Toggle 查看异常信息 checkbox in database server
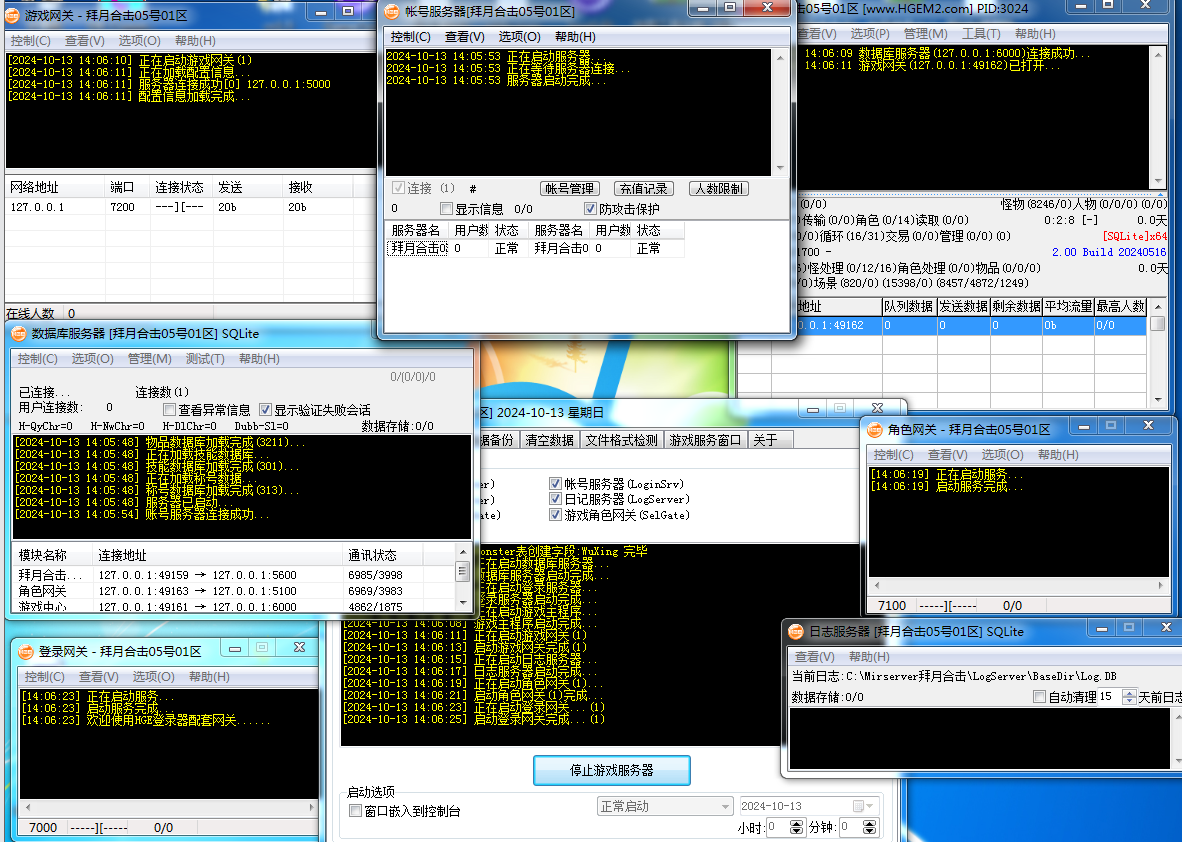This screenshot has height=842, width=1182. pyautogui.click(x=169, y=410)
